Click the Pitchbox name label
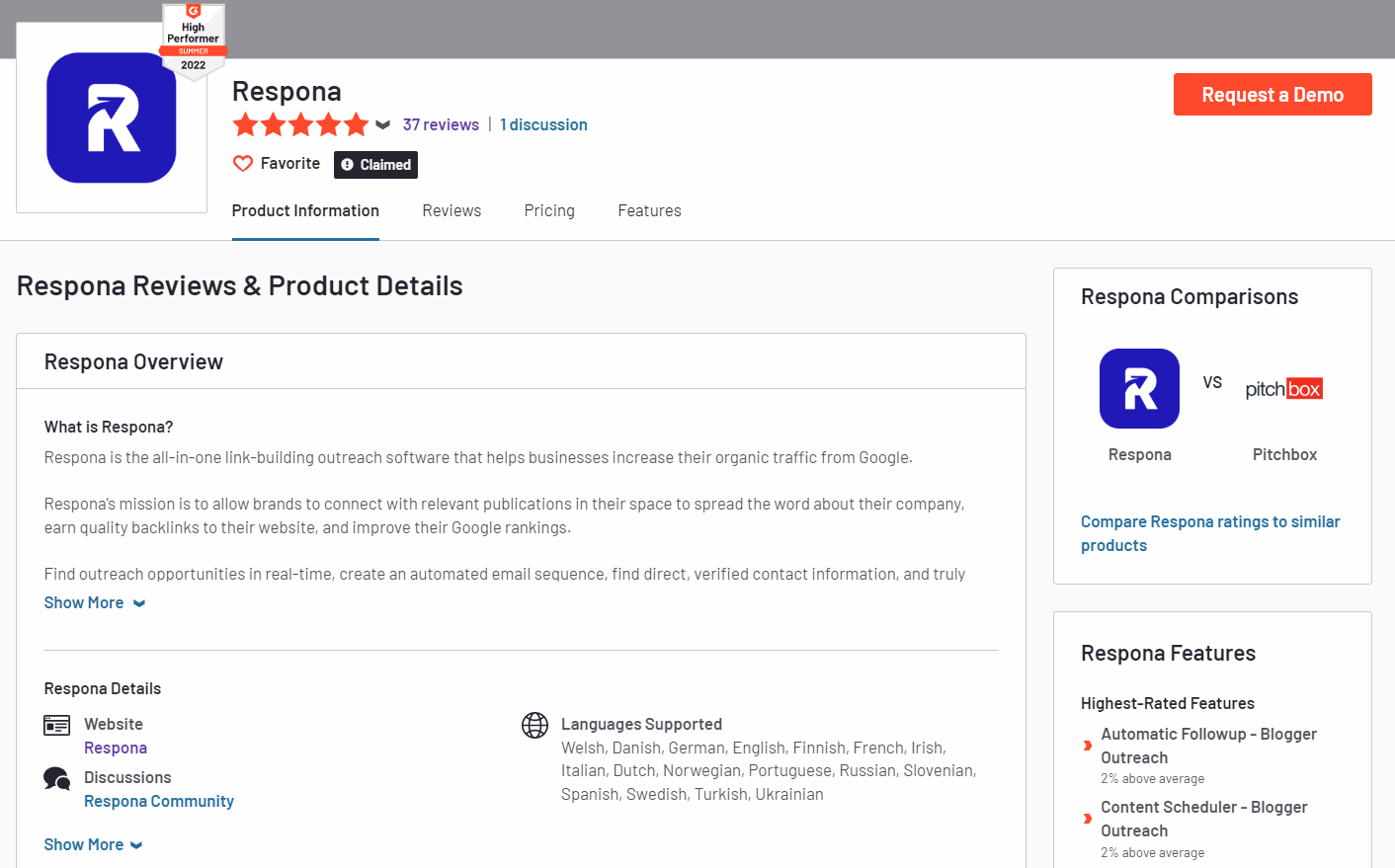This screenshot has height=868, width=1395. pos(1284,454)
